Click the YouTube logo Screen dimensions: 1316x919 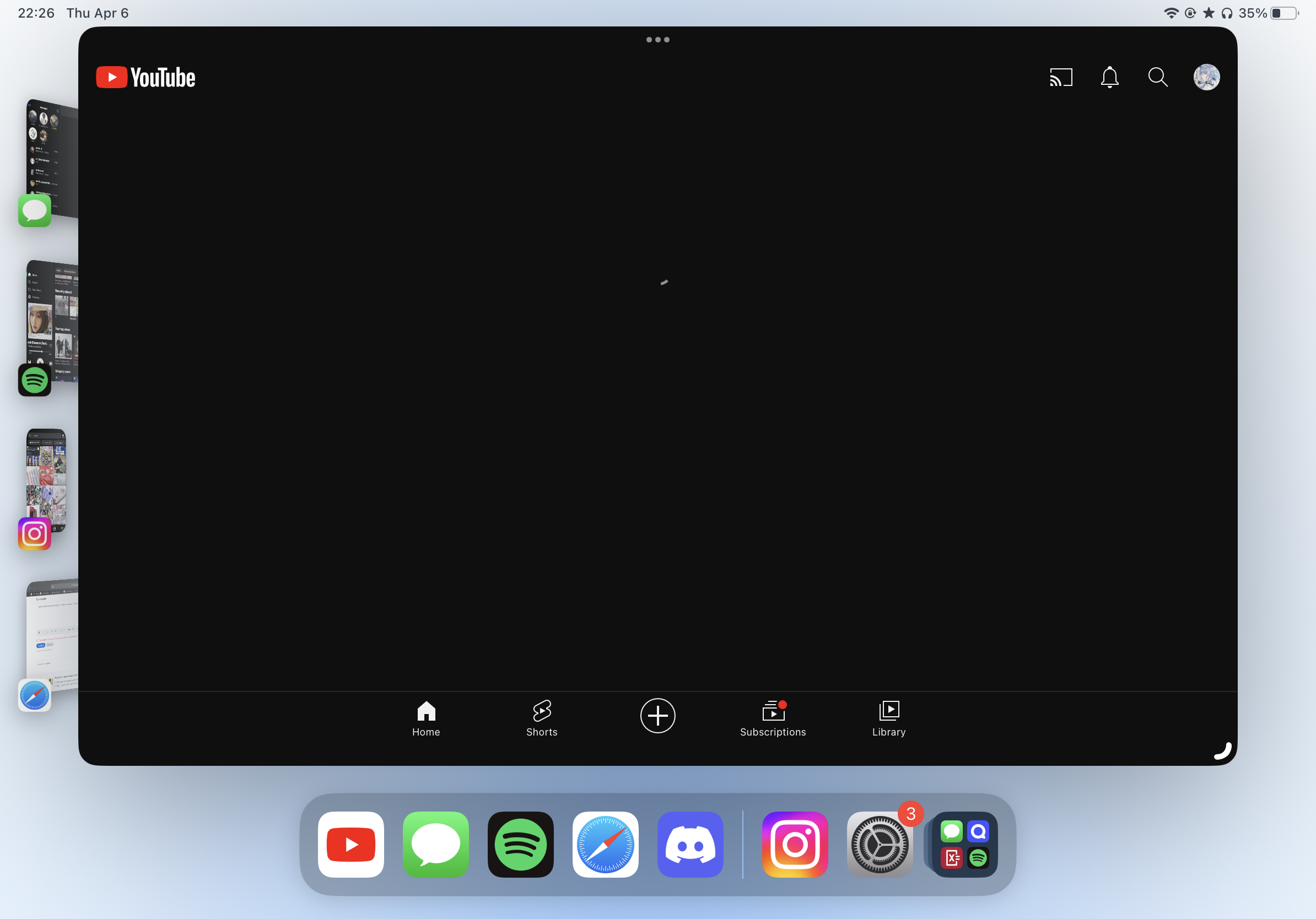[x=145, y=77]
